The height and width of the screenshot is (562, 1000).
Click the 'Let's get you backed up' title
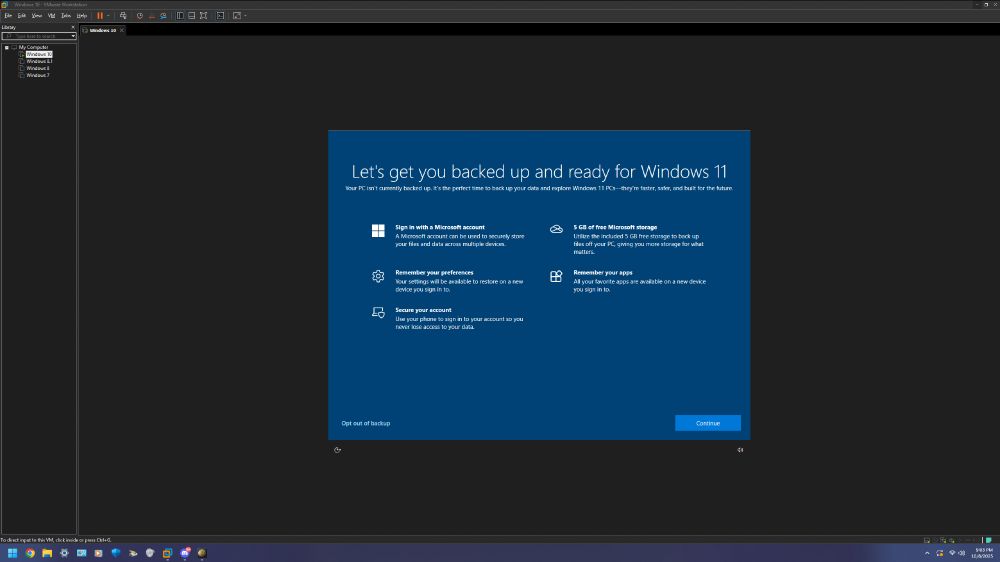tap(539, 172)
